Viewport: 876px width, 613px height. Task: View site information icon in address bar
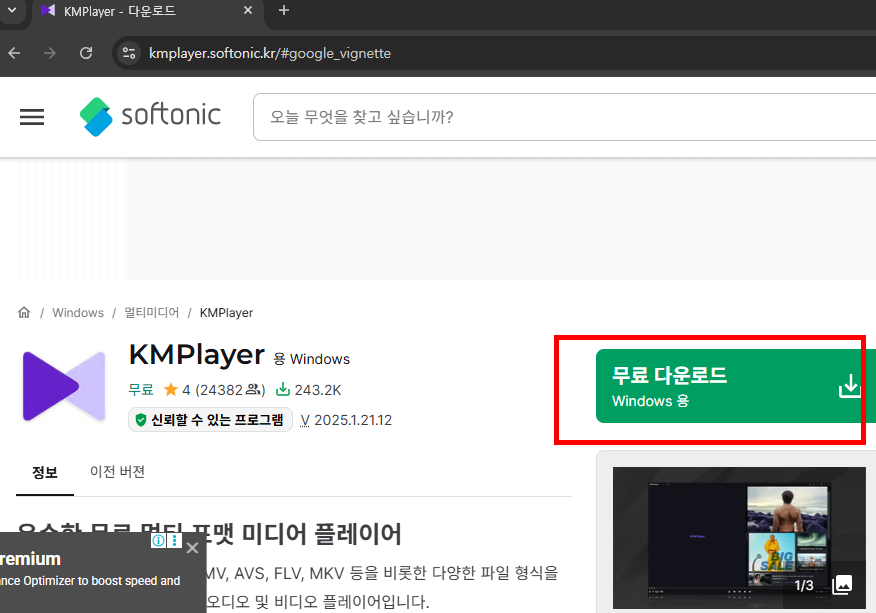129,53
